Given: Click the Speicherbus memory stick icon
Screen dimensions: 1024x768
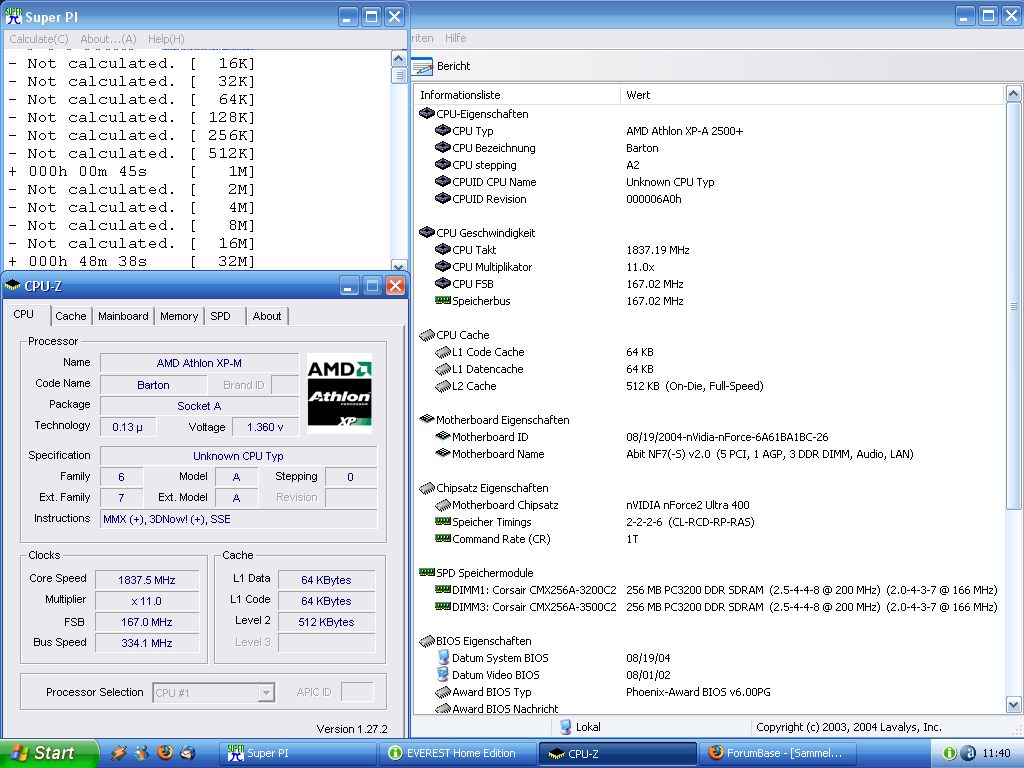Looking at the screenshot, I should click(442, 300).
